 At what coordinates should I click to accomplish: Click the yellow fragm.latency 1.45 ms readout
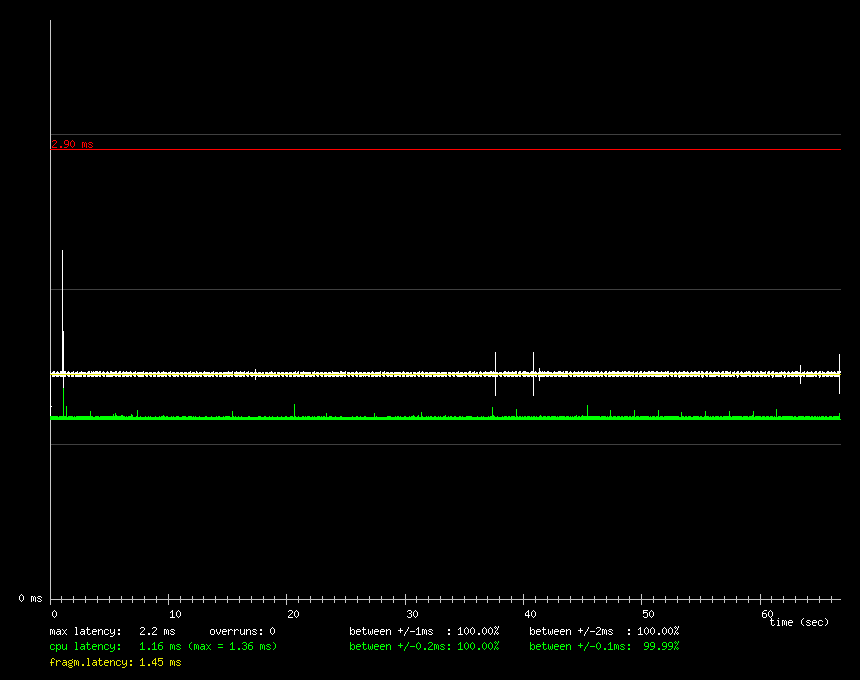[115, 662]
